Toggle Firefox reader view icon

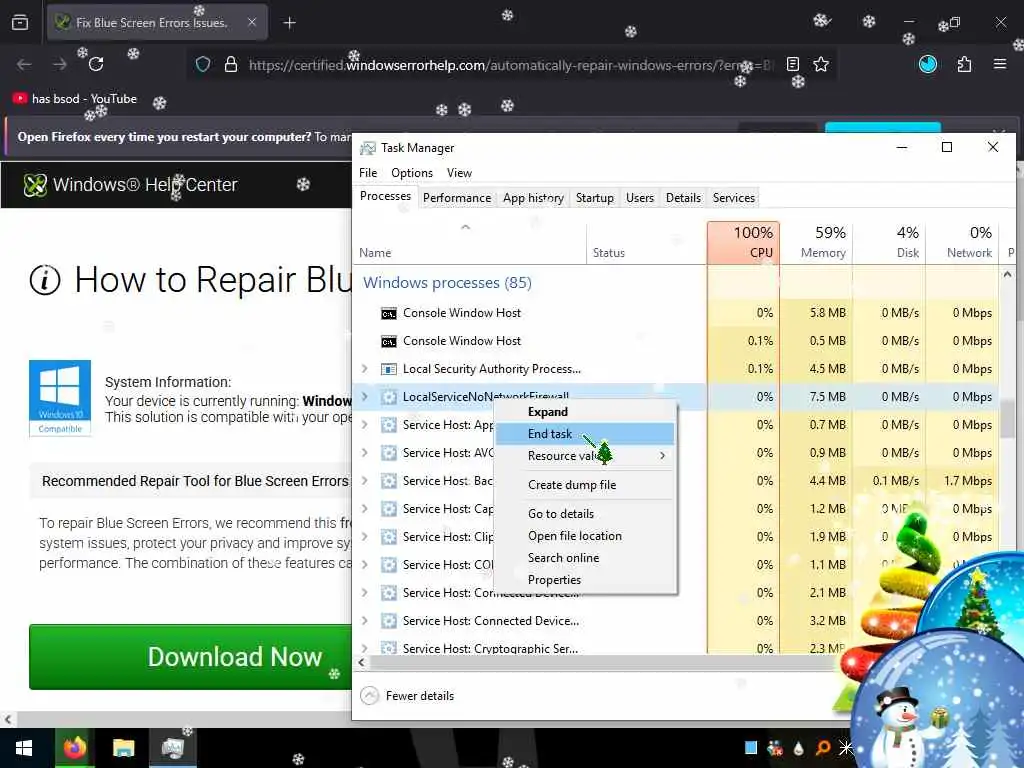pyautogui.click(x=793, y=64)
